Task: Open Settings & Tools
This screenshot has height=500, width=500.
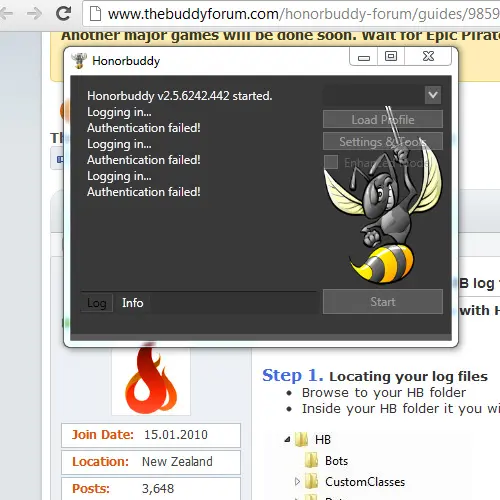Action: [383, 141]
